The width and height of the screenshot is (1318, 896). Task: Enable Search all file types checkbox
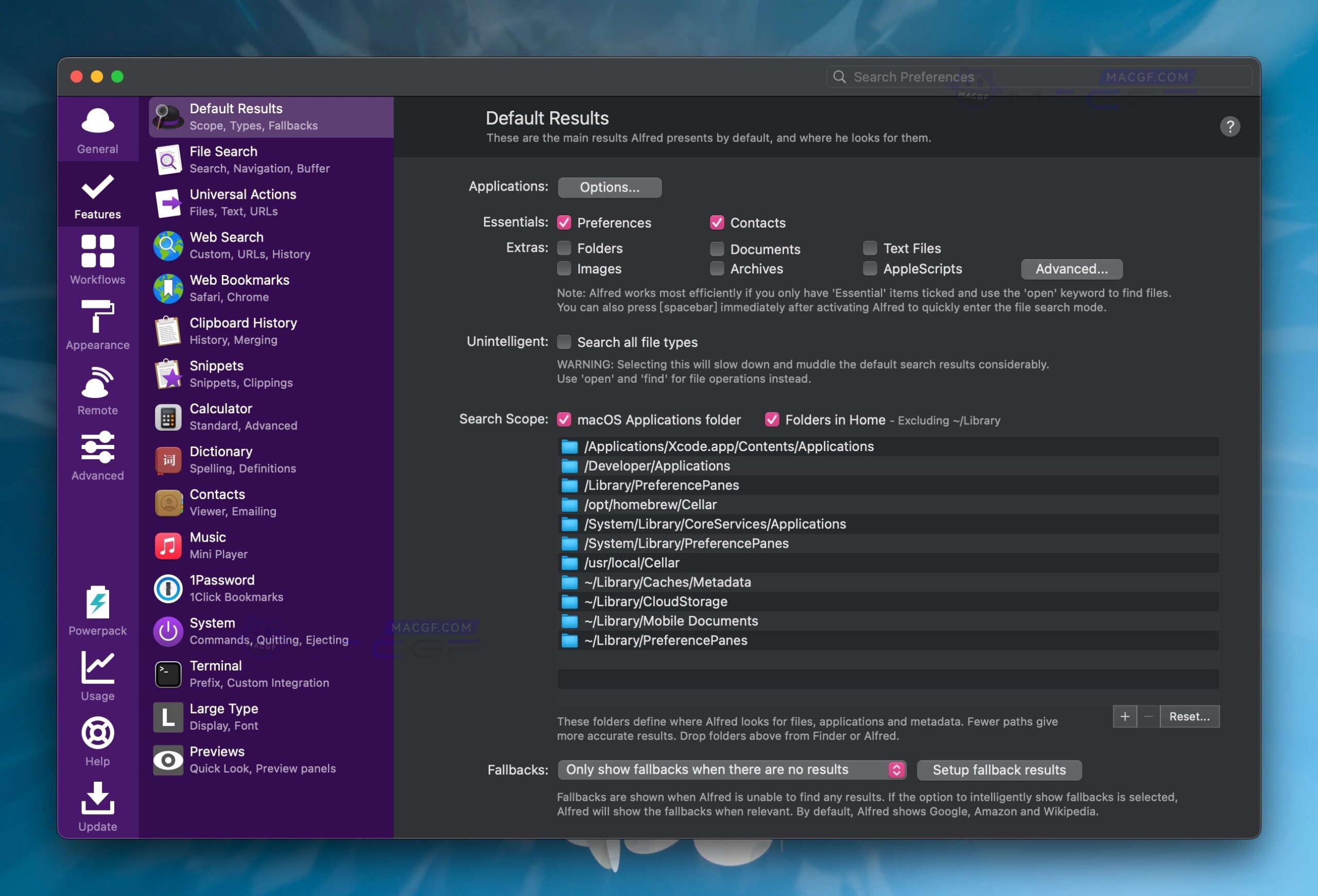pyautogui.click(x=564, y=341)
